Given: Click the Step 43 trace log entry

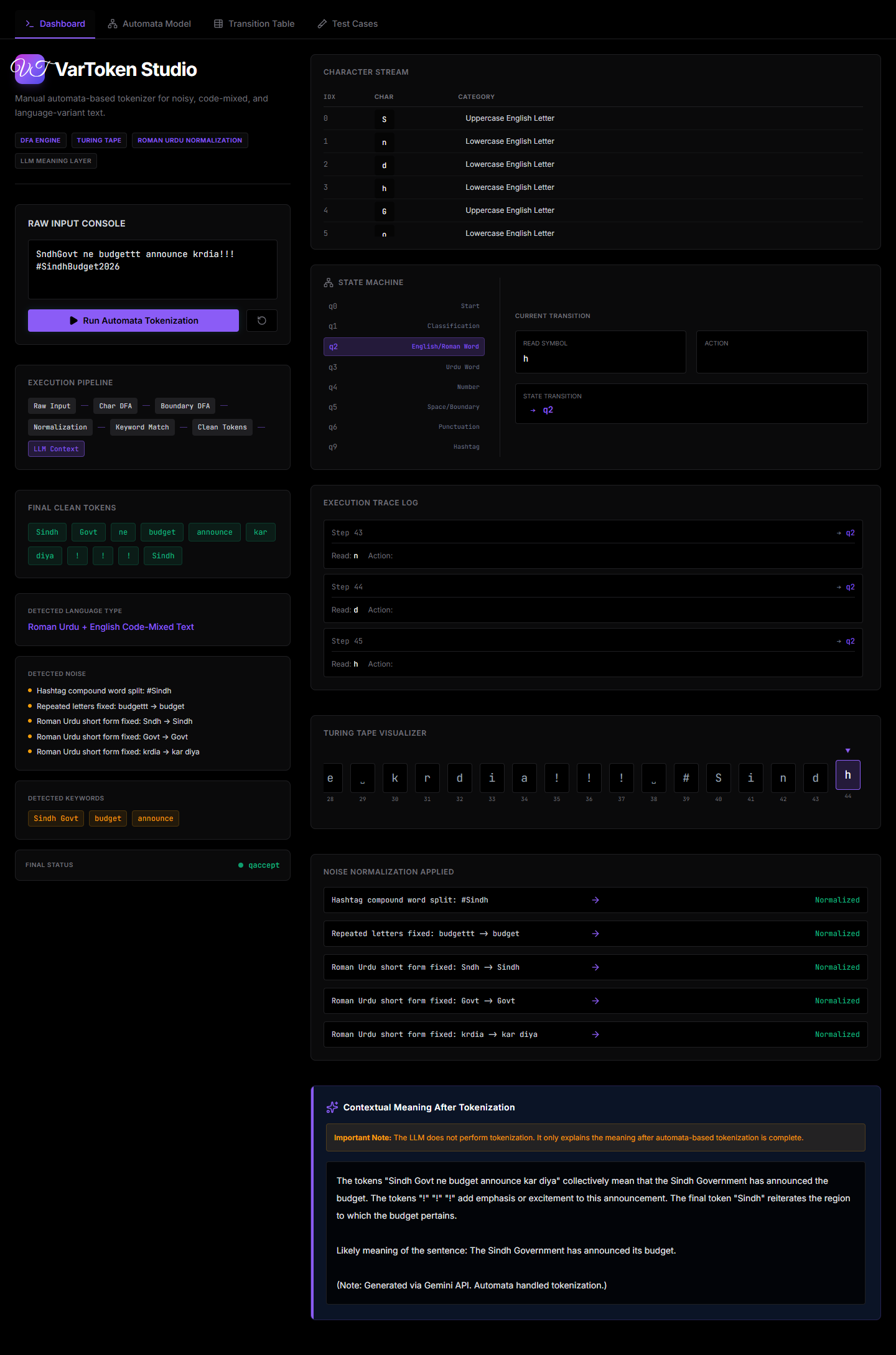Looking at the screenshot, I should [593, 544].
